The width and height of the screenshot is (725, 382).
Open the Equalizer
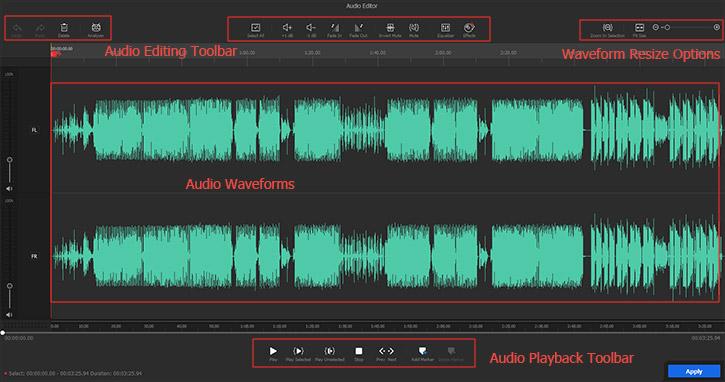coord(445,28)
